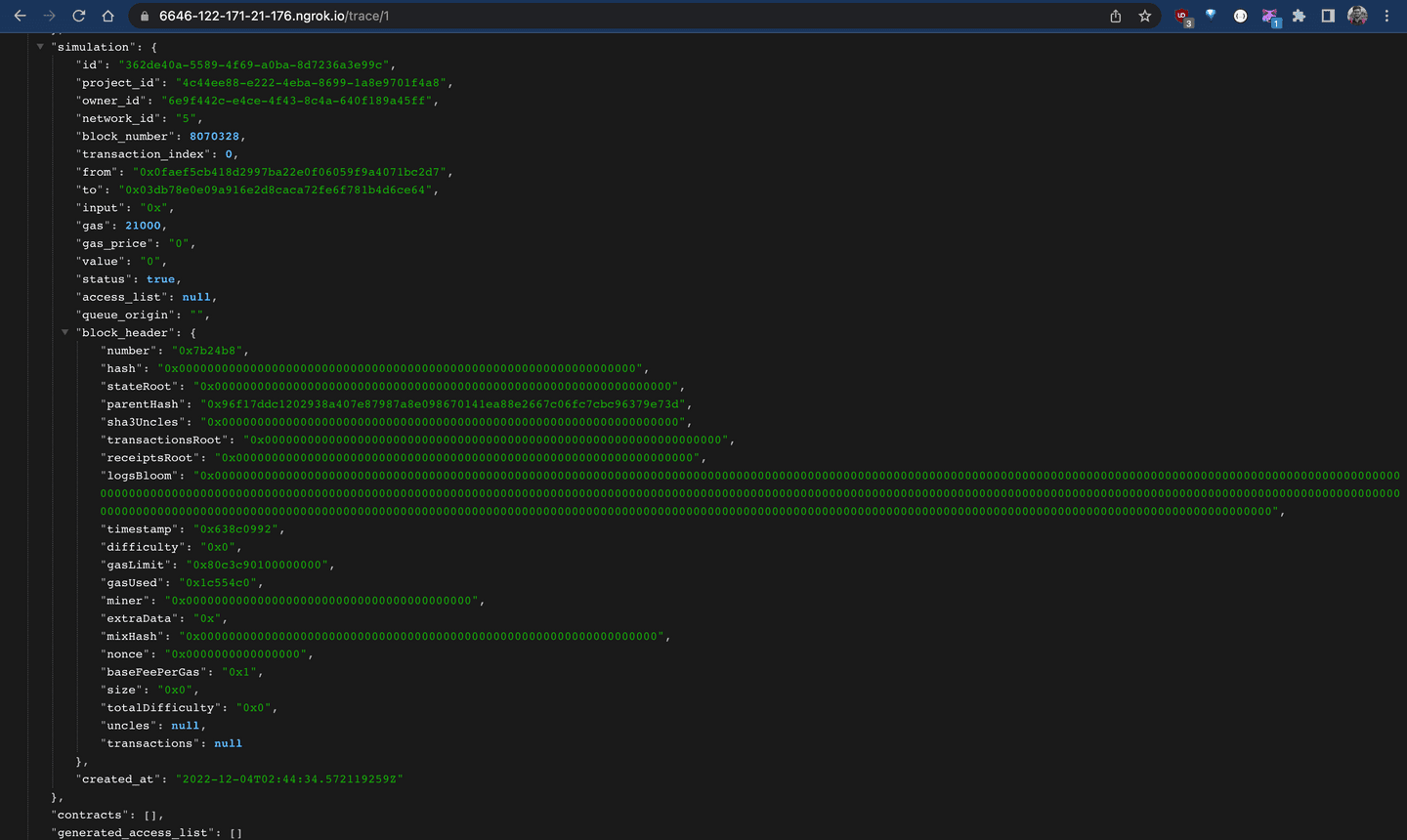Click the parentHash value 0x96f17ddc
The image size is (1407, 840).
[445, 404]
